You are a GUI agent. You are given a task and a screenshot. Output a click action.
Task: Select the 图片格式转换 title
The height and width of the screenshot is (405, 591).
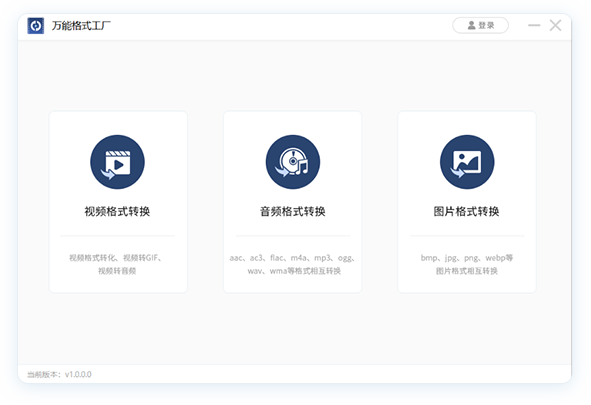467,211
